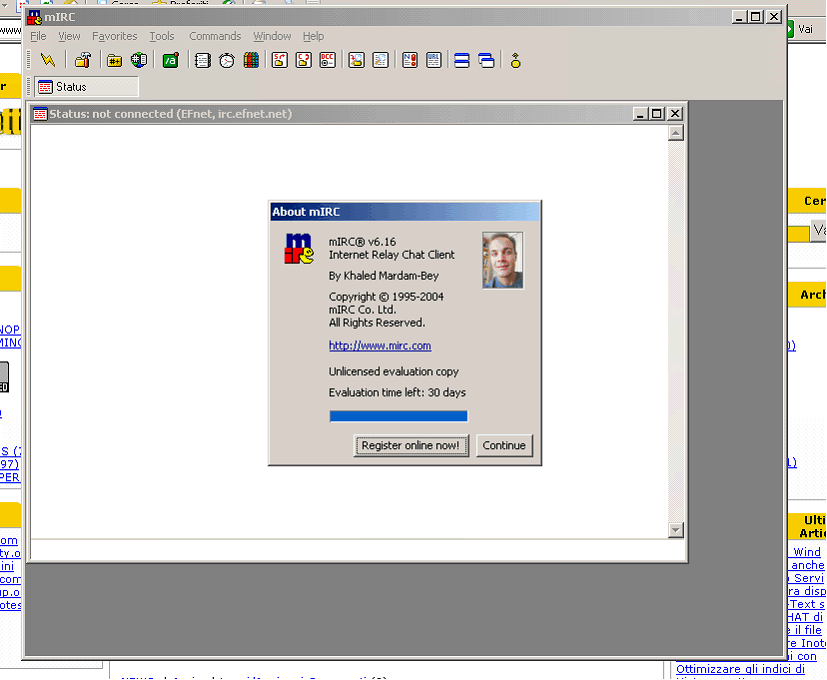Click the DCC Send file icon

point(280,60)
